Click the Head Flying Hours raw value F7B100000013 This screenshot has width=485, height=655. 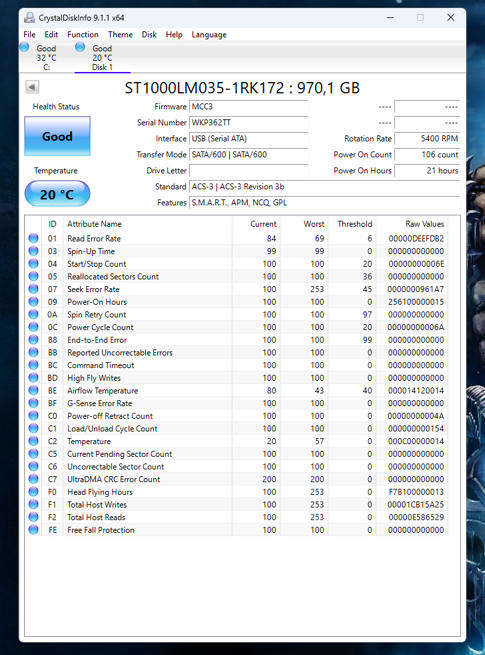point(416,492)
